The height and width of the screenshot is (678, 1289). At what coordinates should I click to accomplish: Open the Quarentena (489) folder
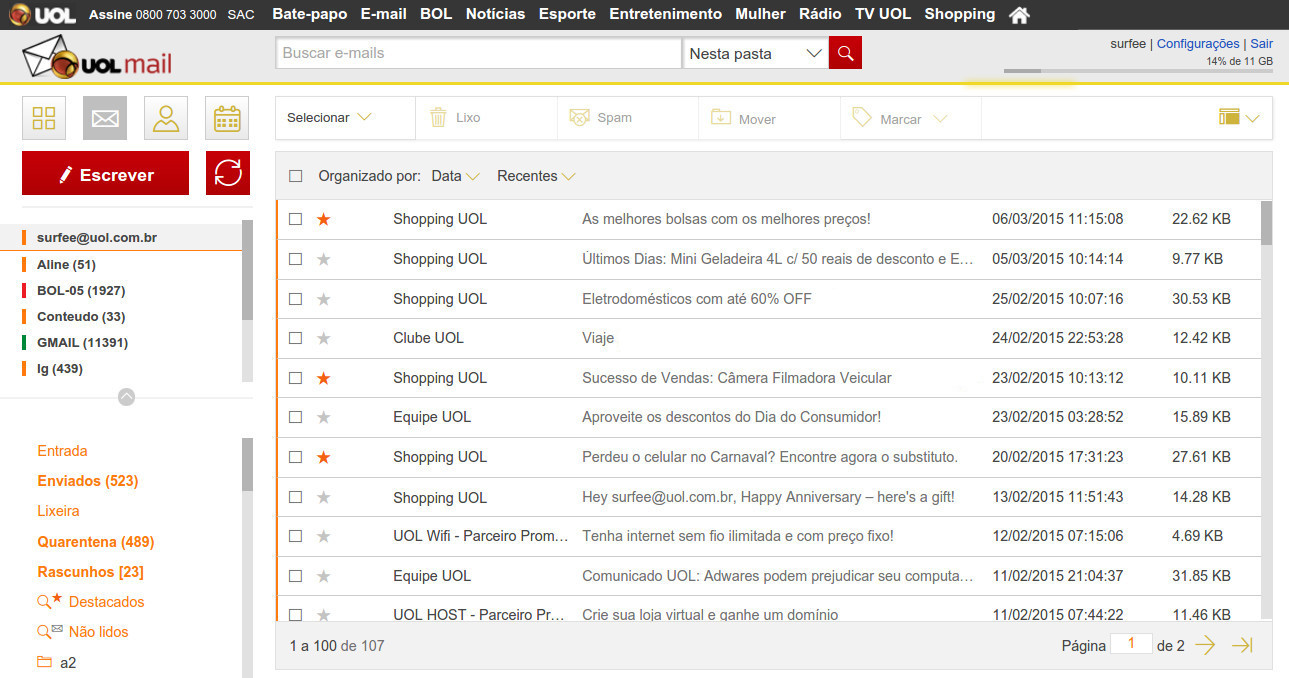click(96, 542)
